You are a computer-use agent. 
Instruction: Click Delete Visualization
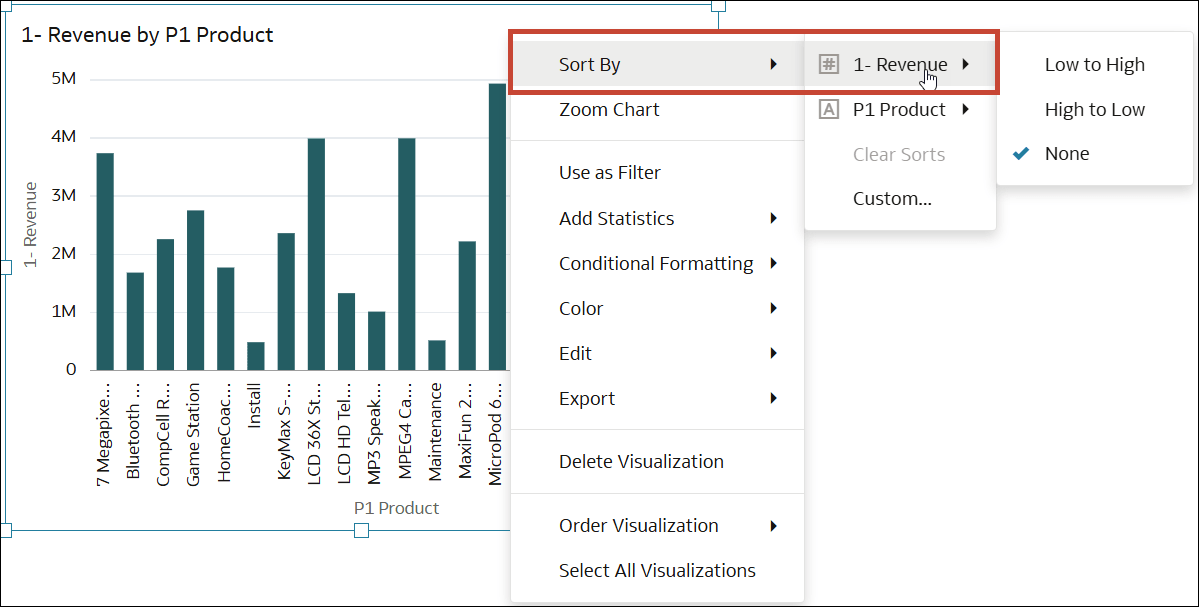pyautogui.click(x=641, y=461)
